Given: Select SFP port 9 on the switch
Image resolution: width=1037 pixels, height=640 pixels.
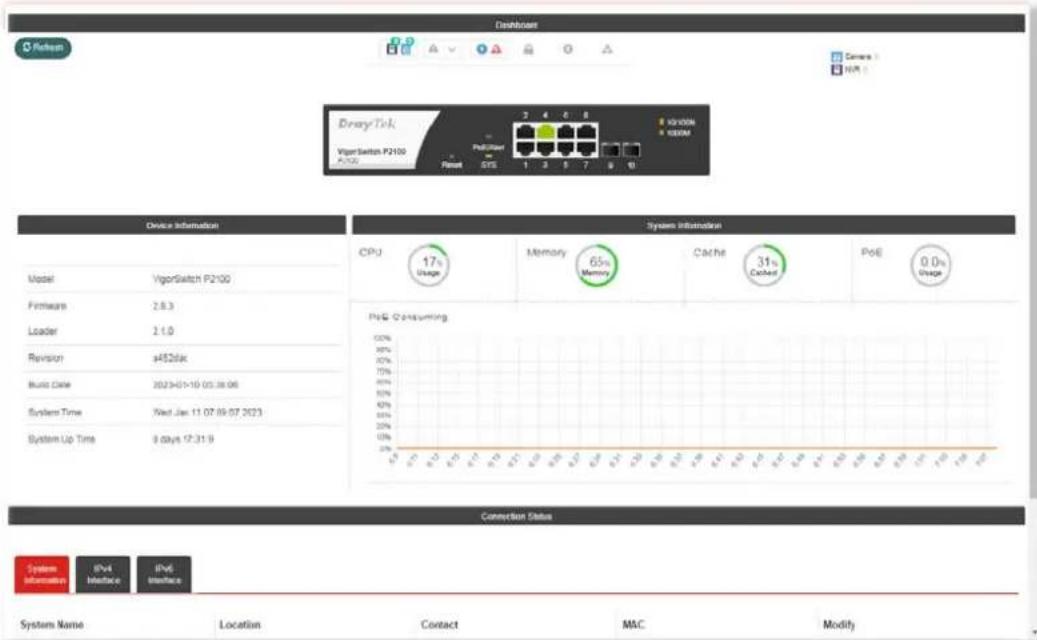Looking at the screenshot, I should coord(610,150).
